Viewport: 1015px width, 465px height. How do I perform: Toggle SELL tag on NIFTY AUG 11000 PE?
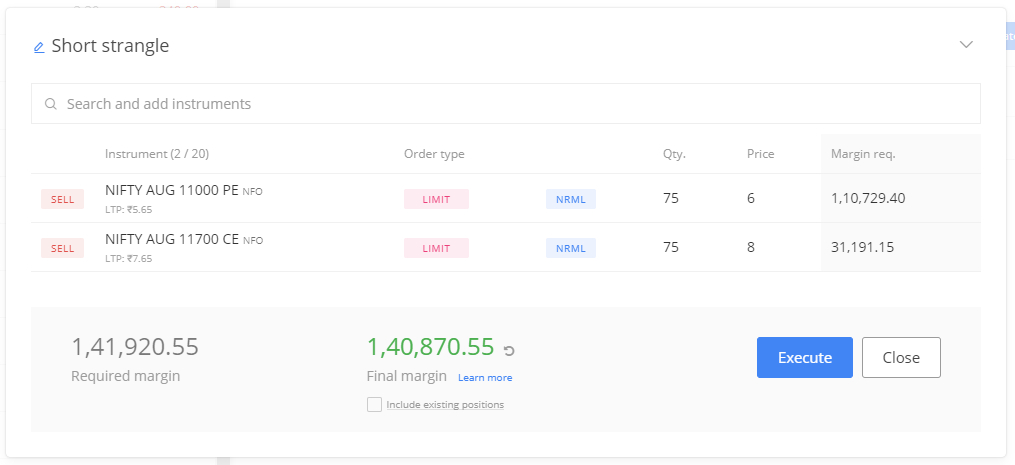(x=62, y=199)
